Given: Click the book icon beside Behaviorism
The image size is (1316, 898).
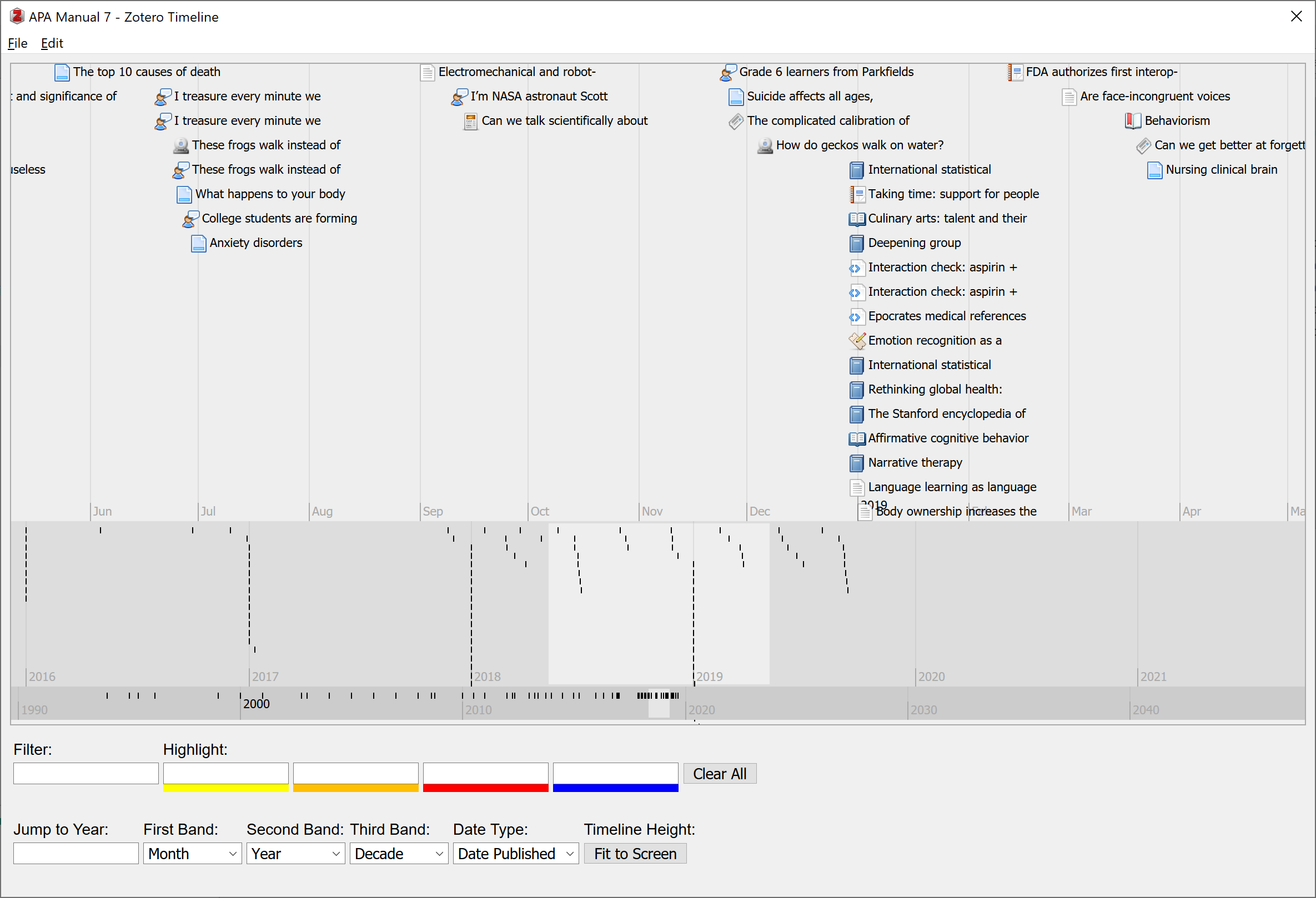Looking at the screenshot, I should 1133,120.
